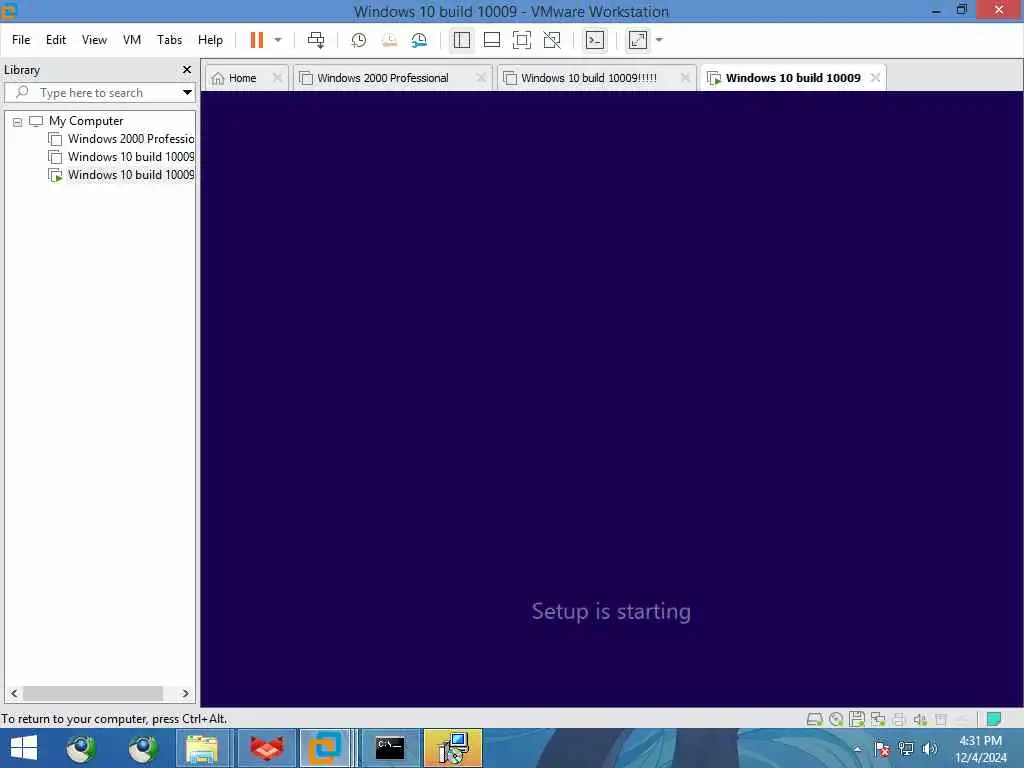Select the active Windows 10 build 10009 tab

click(793, 78)
